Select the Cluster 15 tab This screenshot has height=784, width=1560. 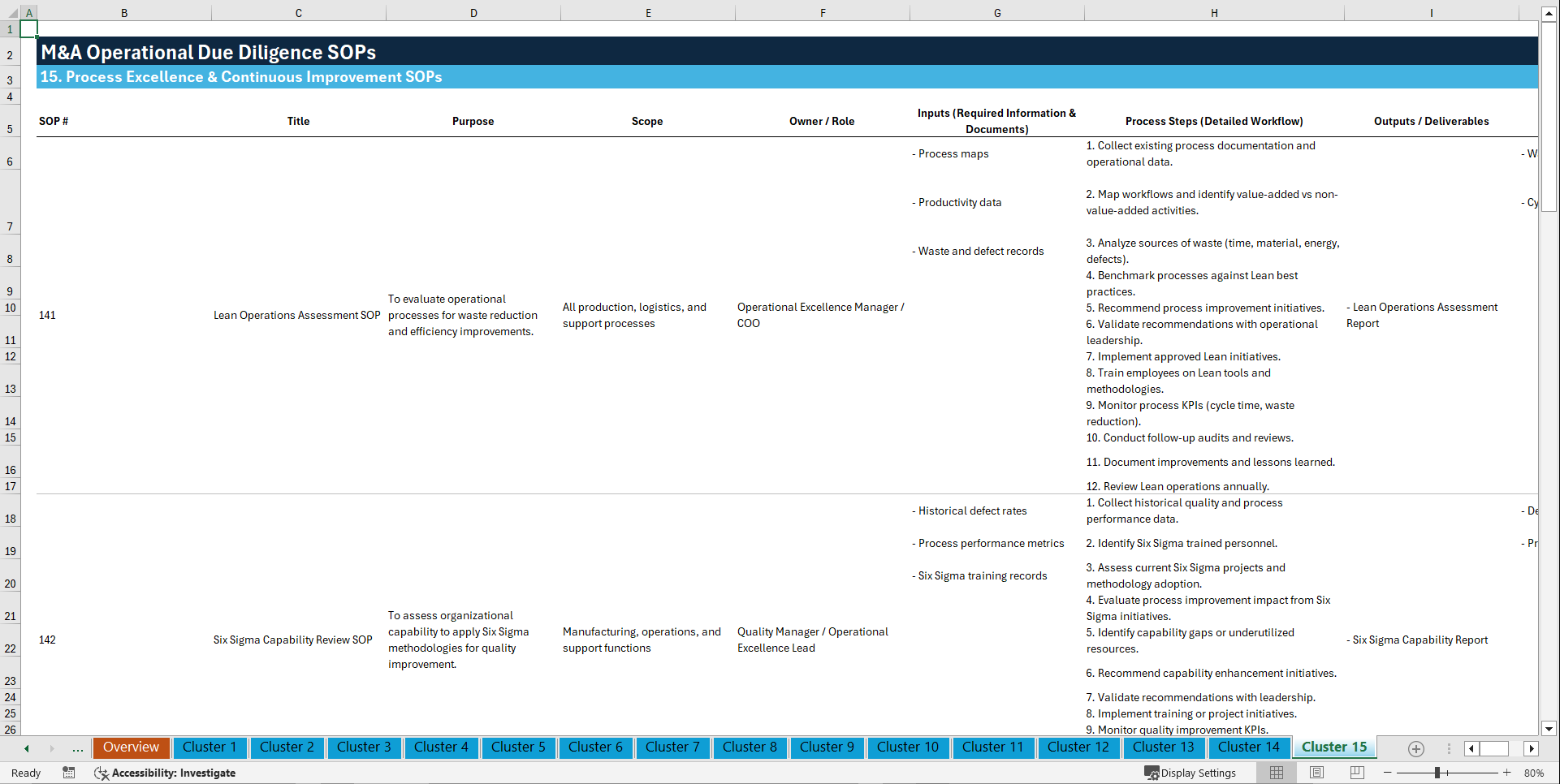(1333, 747)
